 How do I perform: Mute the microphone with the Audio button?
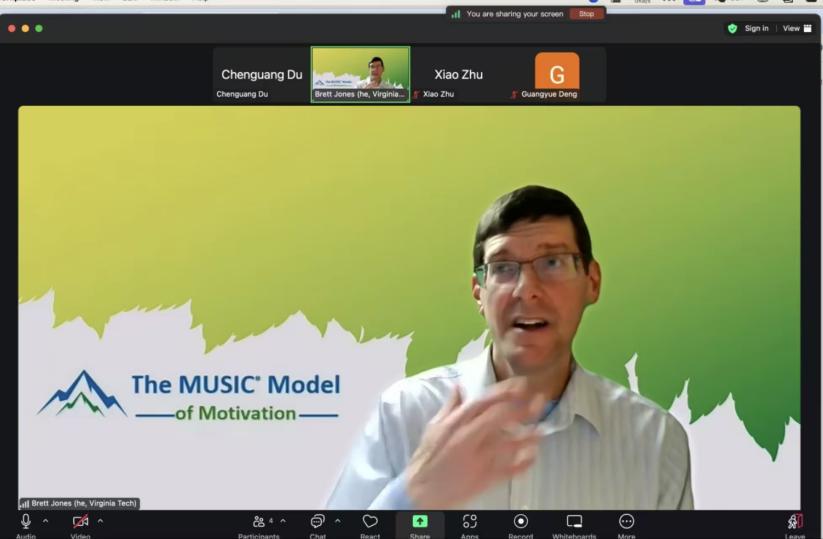[26, 522]
